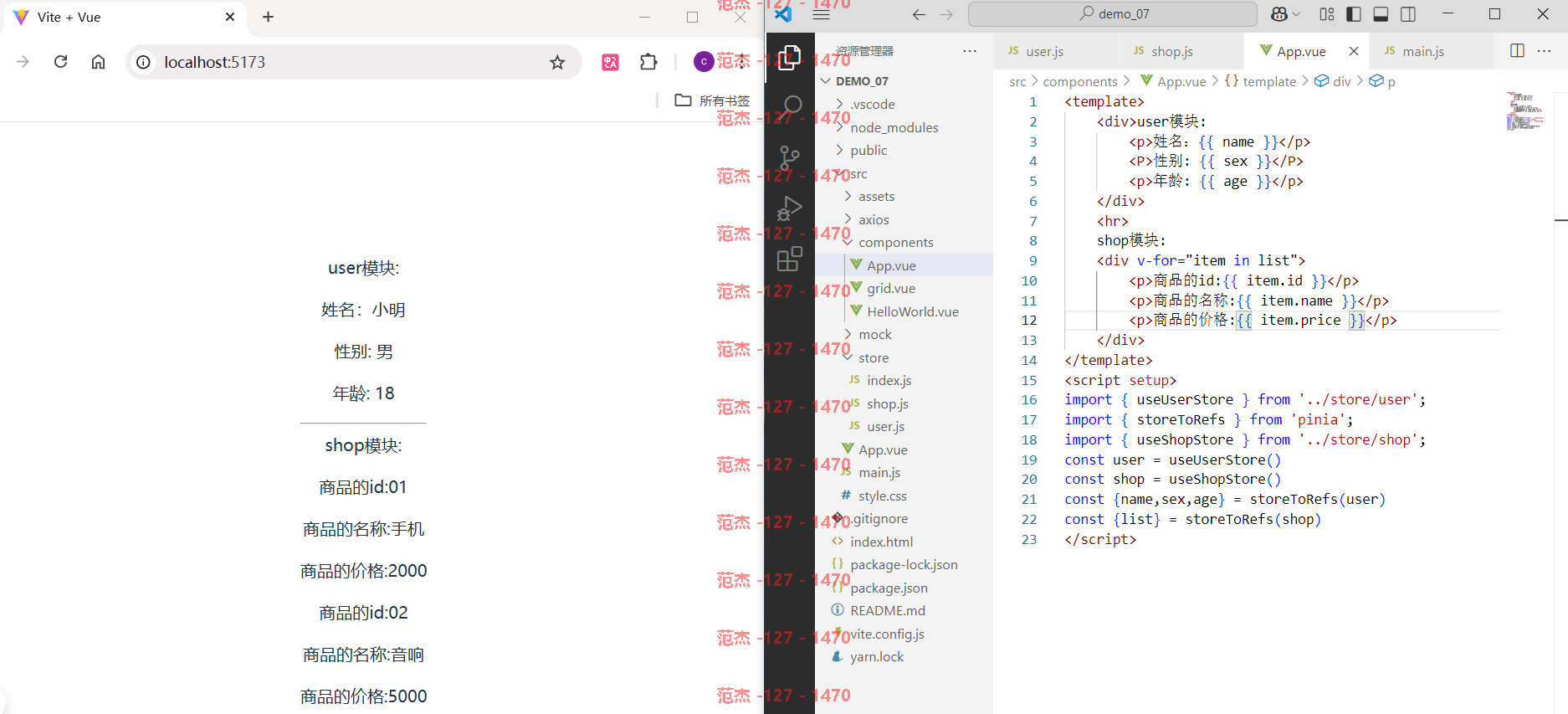The width and height of the screenshot is (1568, 714).
Task: Toggle the bottom panel
Action: coord(1381,14)
